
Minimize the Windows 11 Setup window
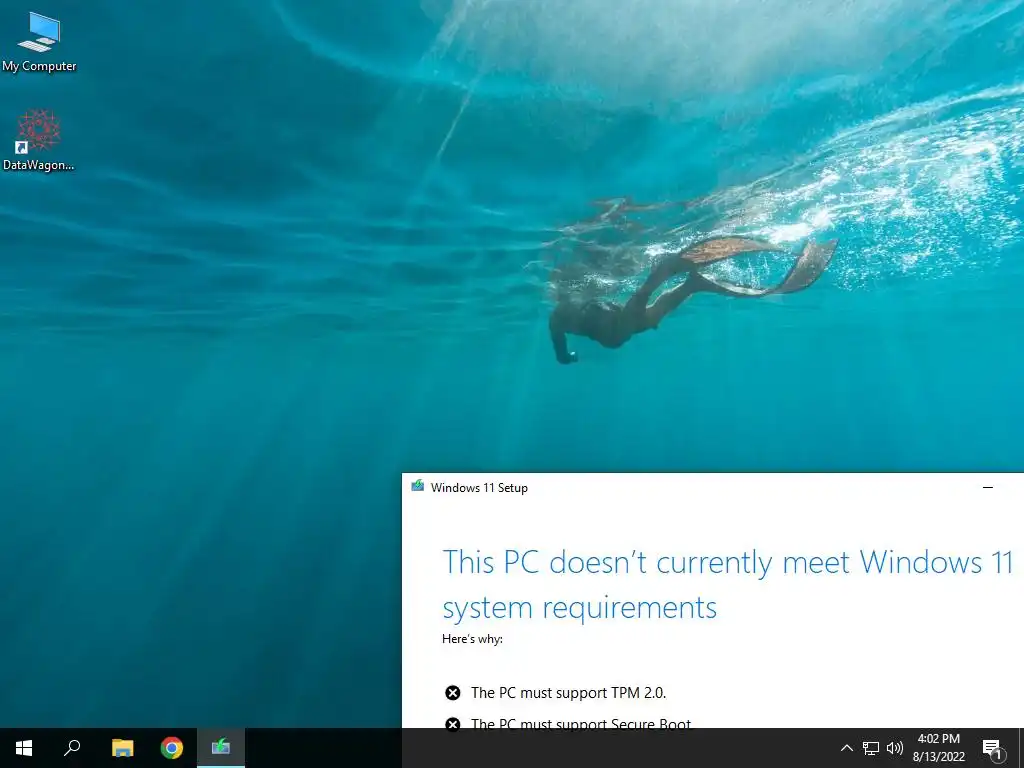coord(988,488)
